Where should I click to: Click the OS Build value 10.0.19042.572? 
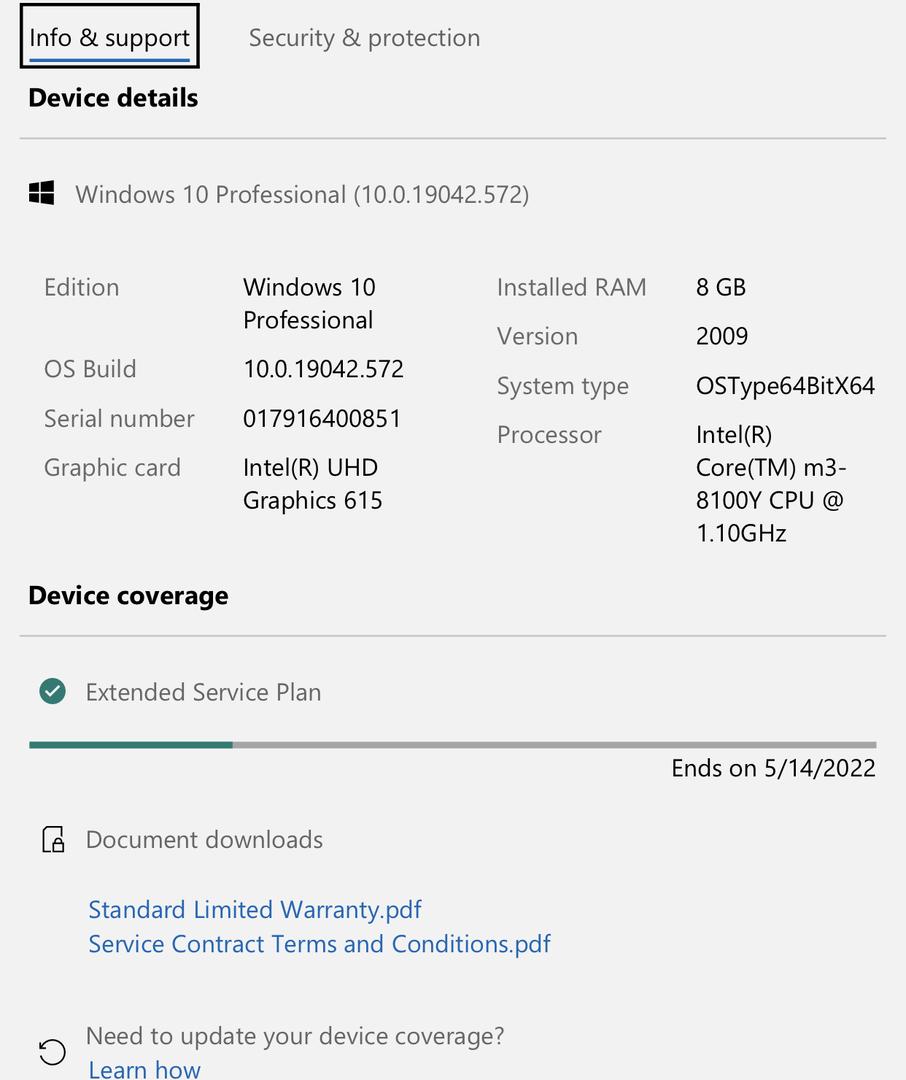click(323, 369)
